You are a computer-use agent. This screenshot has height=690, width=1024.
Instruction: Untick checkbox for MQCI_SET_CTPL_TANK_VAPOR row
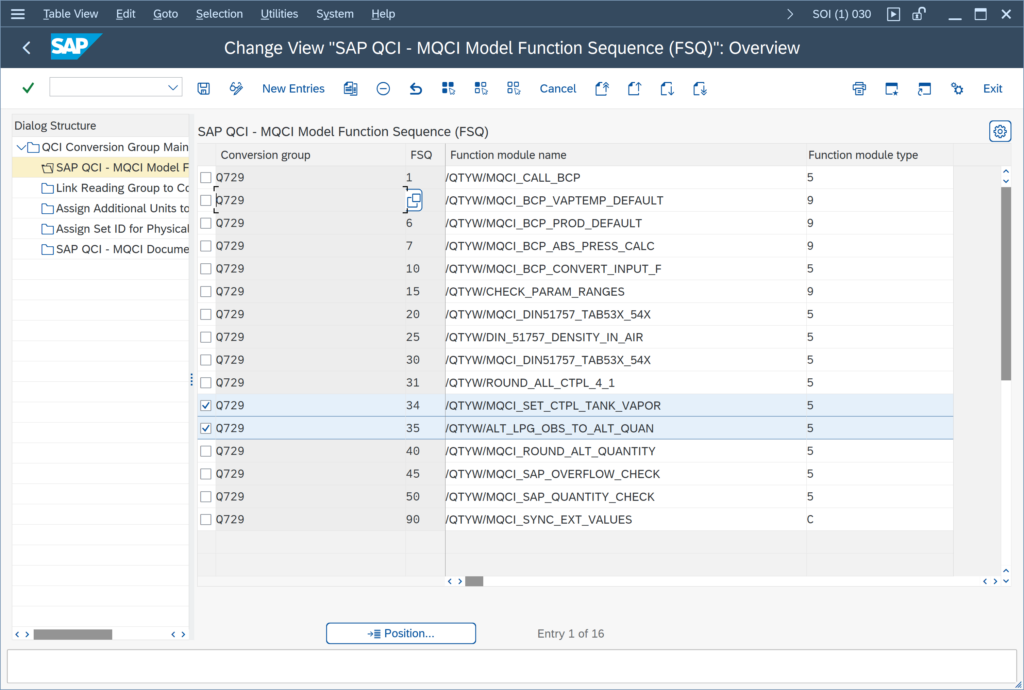point(206,405)
